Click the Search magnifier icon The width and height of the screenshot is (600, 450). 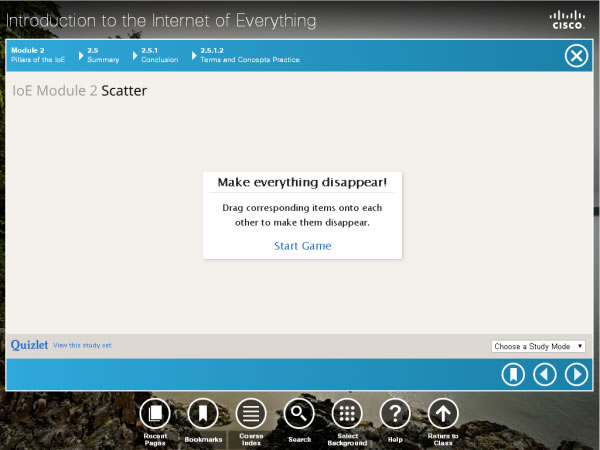tap(299, 413)
